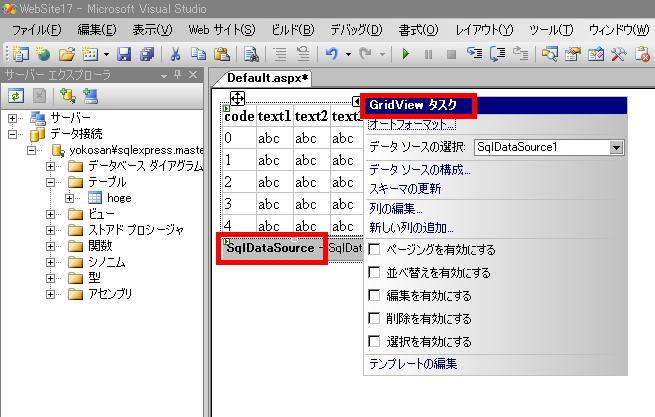Enable ページングを有効にする checkbox
655x417 pixels.
374,249
